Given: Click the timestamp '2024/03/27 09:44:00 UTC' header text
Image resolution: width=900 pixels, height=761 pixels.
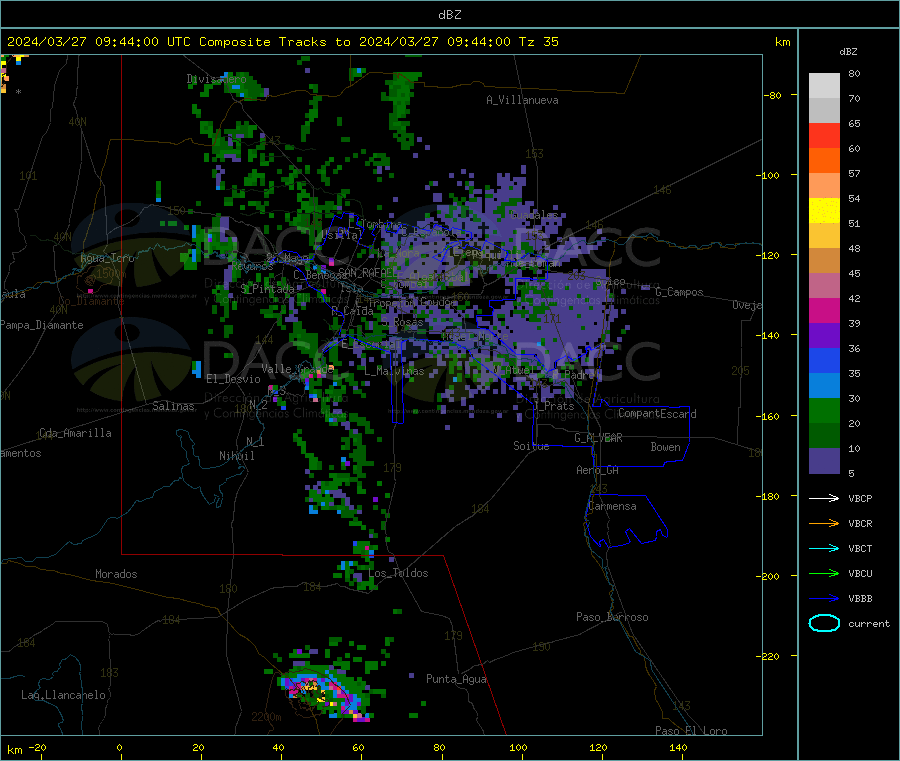Looking at the screenshot, I should tap(98, 42).
